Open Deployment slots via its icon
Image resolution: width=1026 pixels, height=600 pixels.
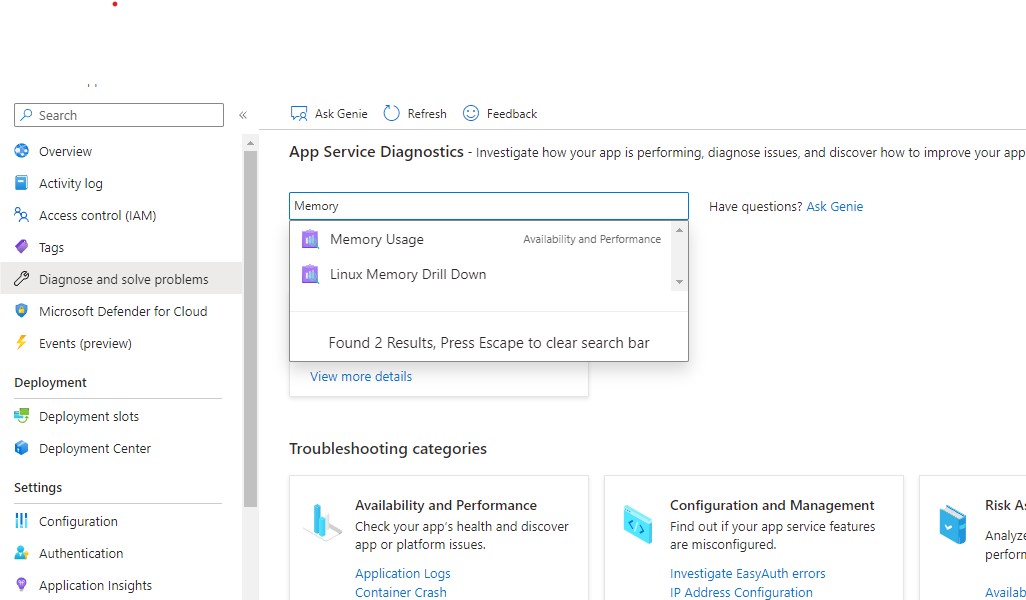[22, 416]
